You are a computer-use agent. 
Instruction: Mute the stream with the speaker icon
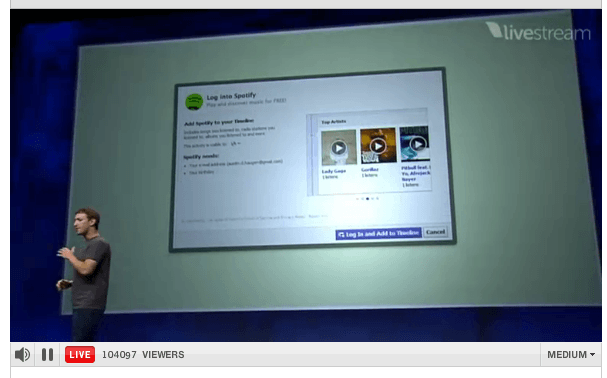coord(22,354)
